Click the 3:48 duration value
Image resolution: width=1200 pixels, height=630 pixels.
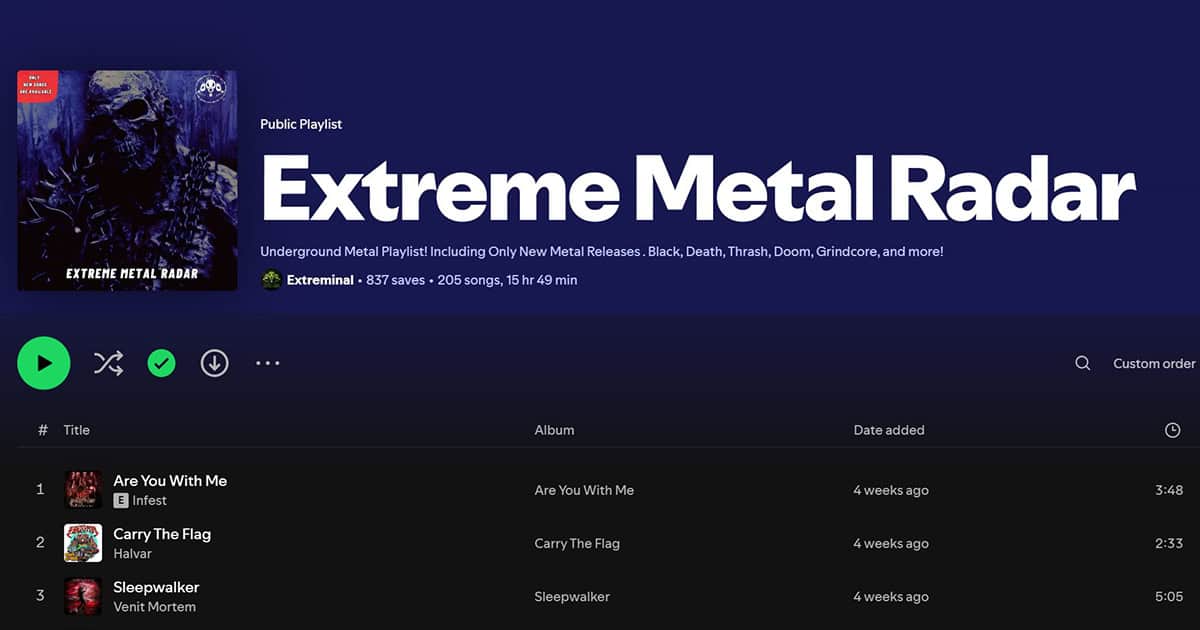coord(1169,490)
